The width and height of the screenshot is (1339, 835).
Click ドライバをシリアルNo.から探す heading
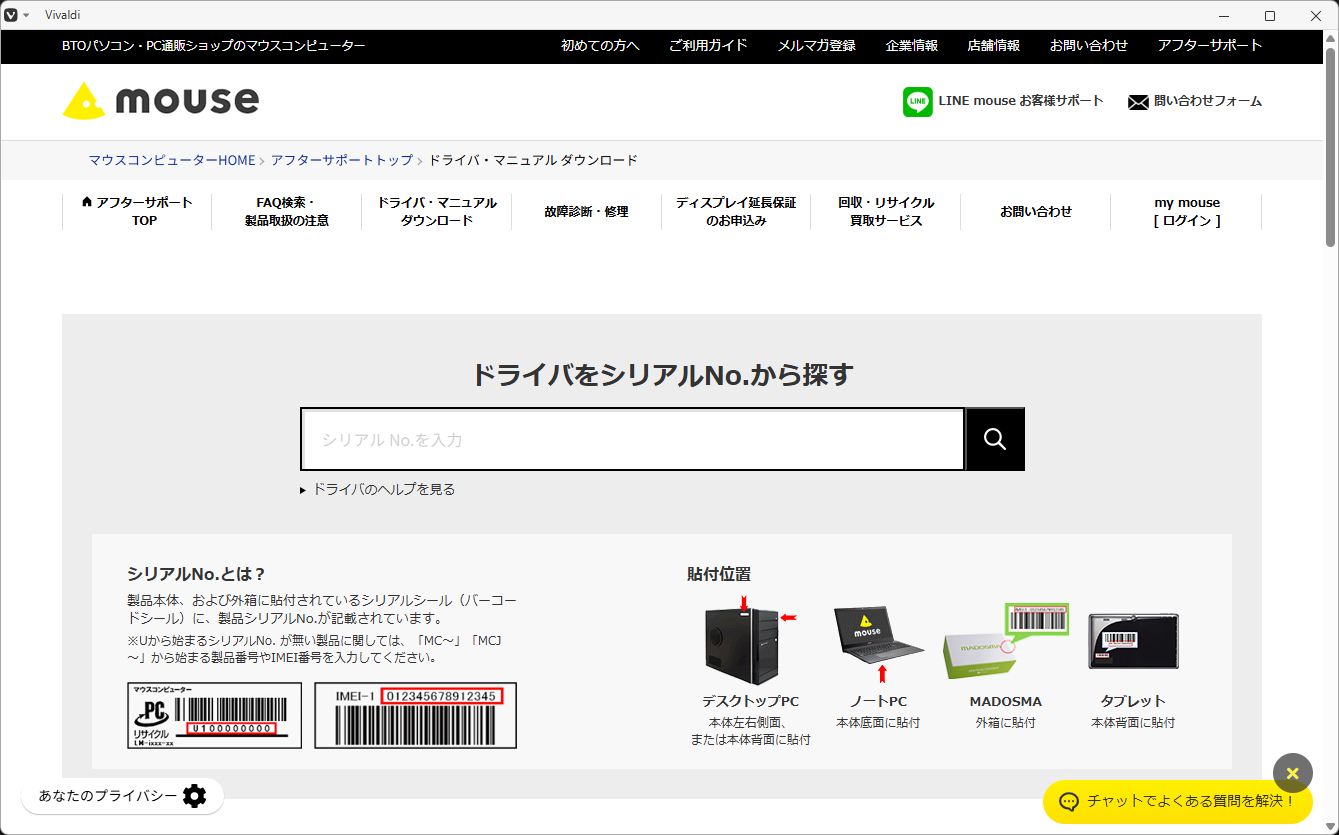661,375
